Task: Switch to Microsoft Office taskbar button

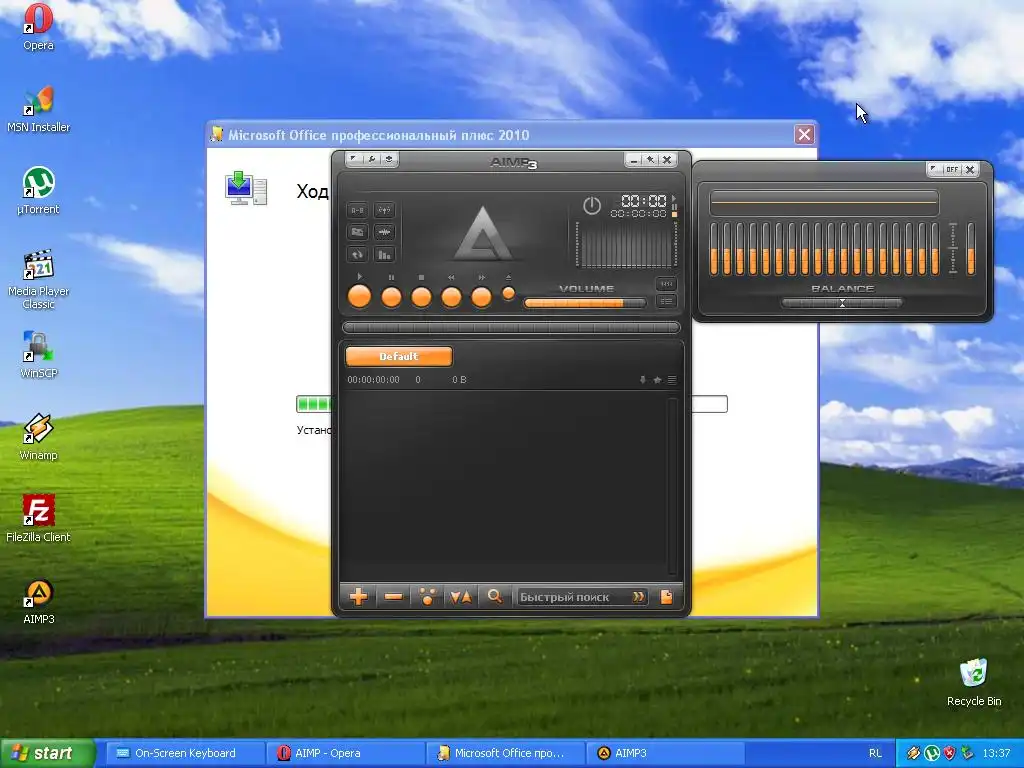Action: pyautogui.click(x=504, y=753)
